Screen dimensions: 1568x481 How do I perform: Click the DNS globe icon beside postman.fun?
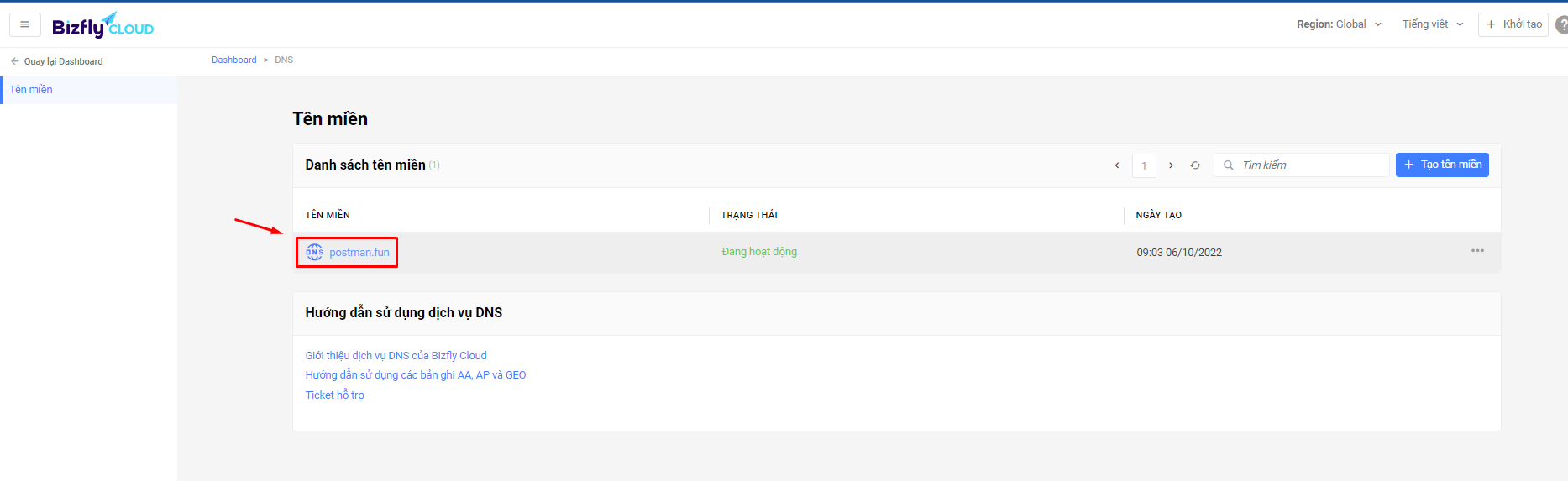pyautogui.click(x=314, y=252)
